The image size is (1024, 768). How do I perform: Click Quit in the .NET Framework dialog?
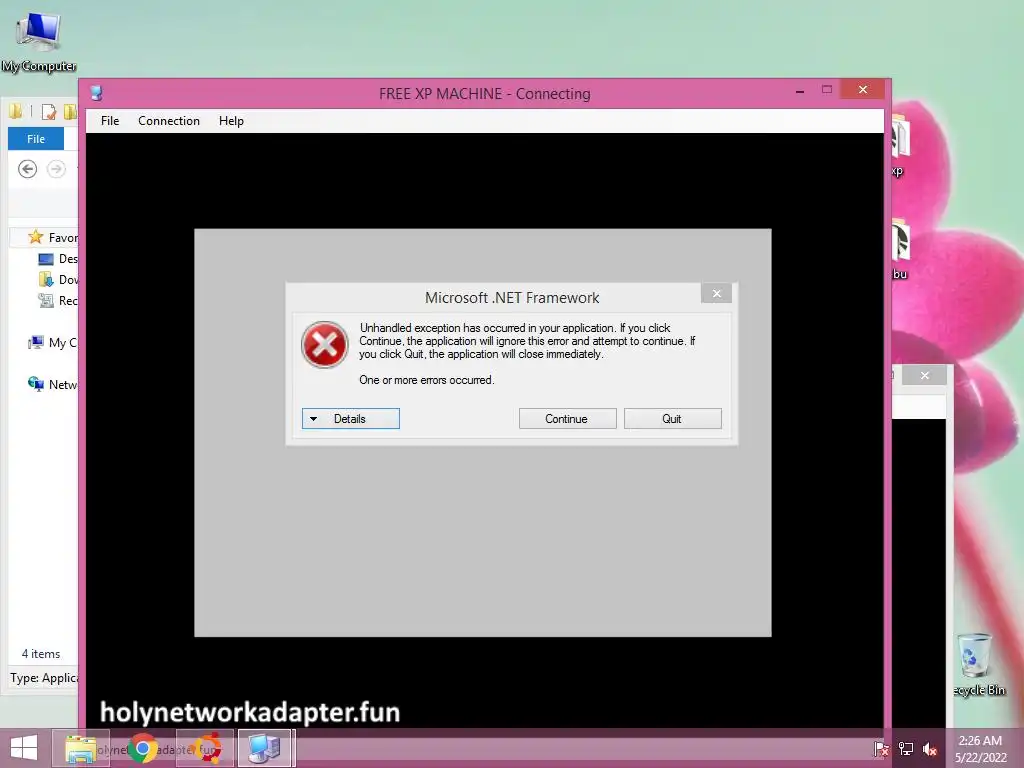click(x=673, y=419)
